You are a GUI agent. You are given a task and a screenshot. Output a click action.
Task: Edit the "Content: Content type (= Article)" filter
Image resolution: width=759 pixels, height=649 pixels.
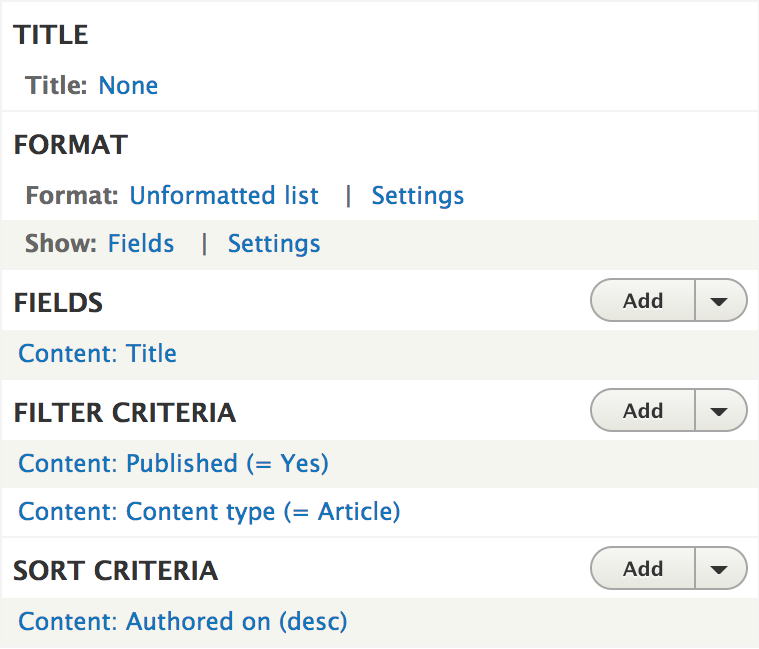(209, 512)
